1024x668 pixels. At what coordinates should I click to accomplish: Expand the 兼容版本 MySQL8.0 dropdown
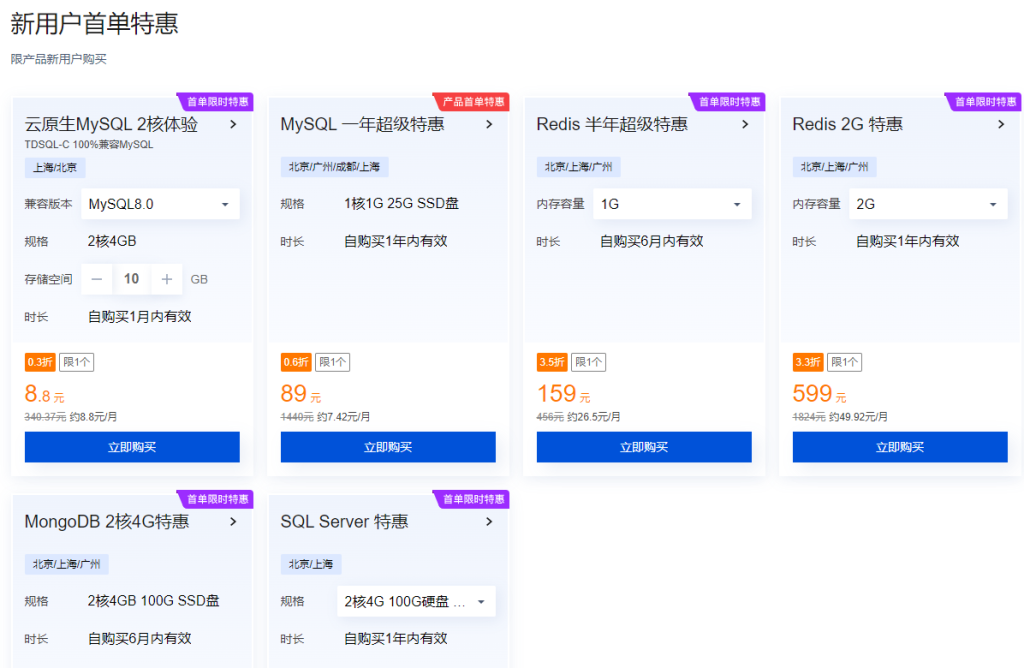160,204
